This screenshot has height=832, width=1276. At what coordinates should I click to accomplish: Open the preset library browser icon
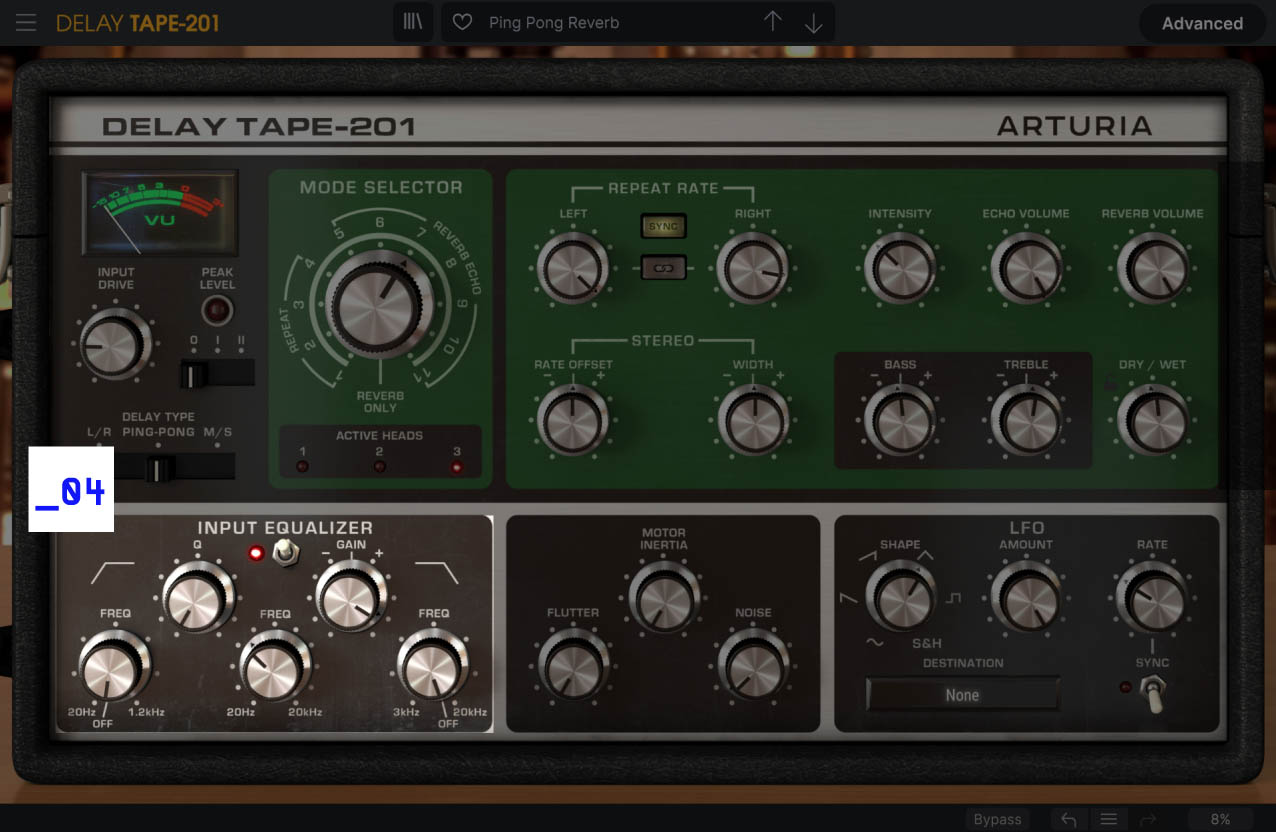[412, 22]
